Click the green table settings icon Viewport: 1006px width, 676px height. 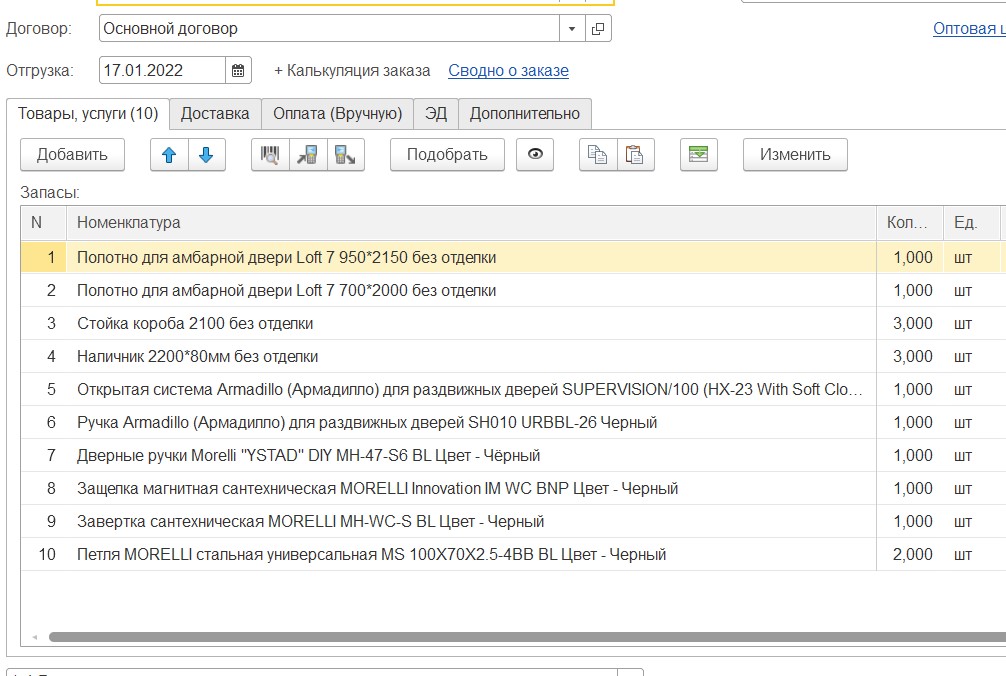699,155
